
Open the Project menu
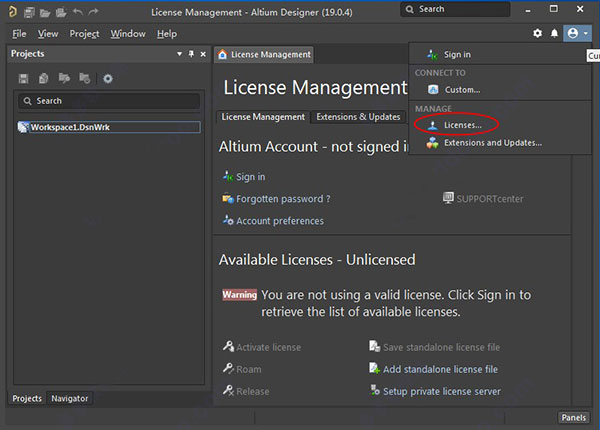point(84,34)
